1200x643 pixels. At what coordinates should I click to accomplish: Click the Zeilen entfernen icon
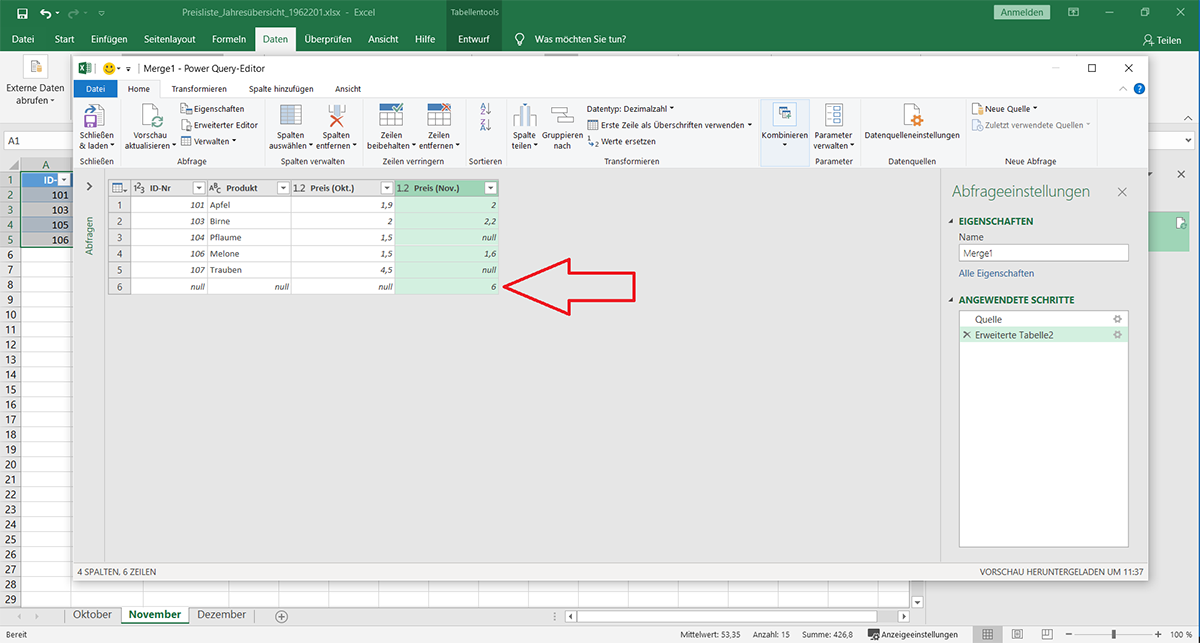click(x=439, y=115)
